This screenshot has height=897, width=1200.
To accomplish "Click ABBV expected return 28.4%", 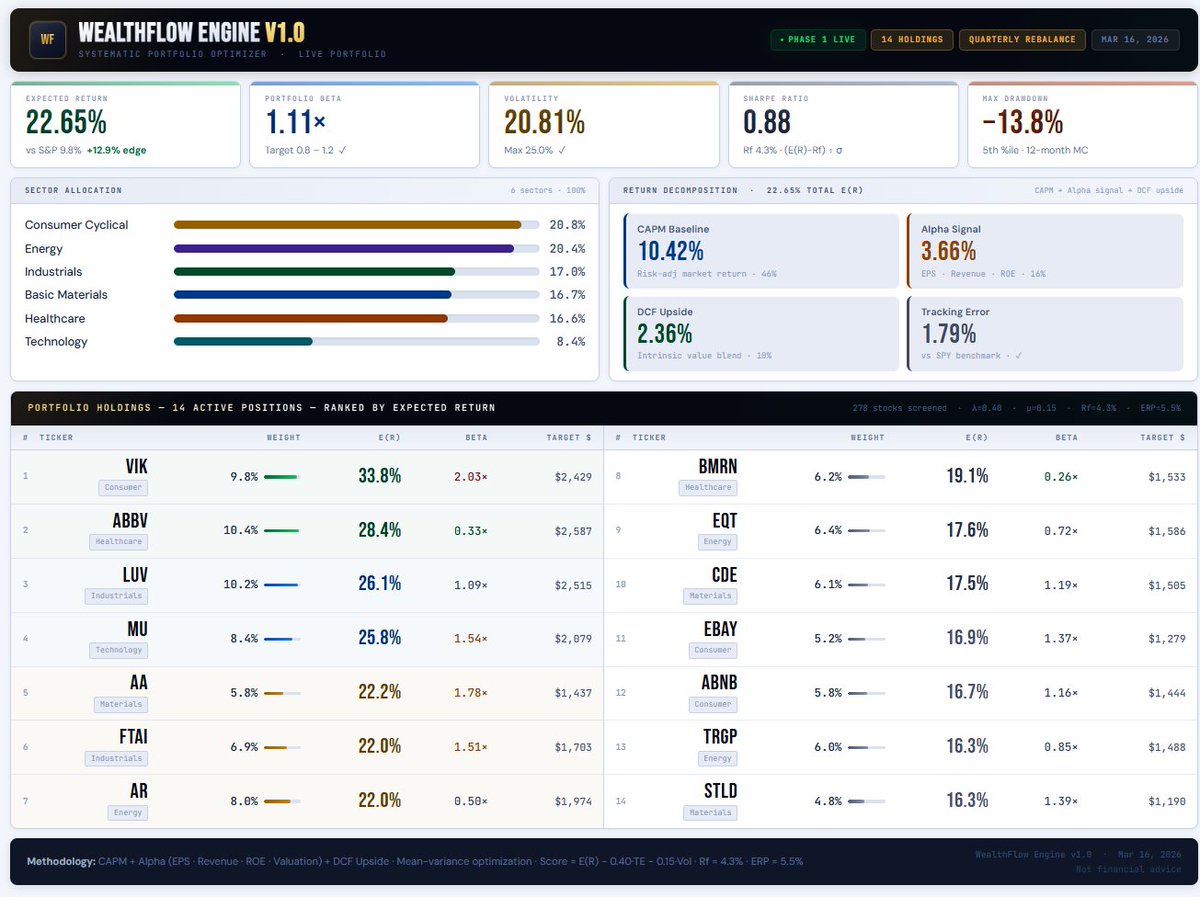I will coord(380,530).
